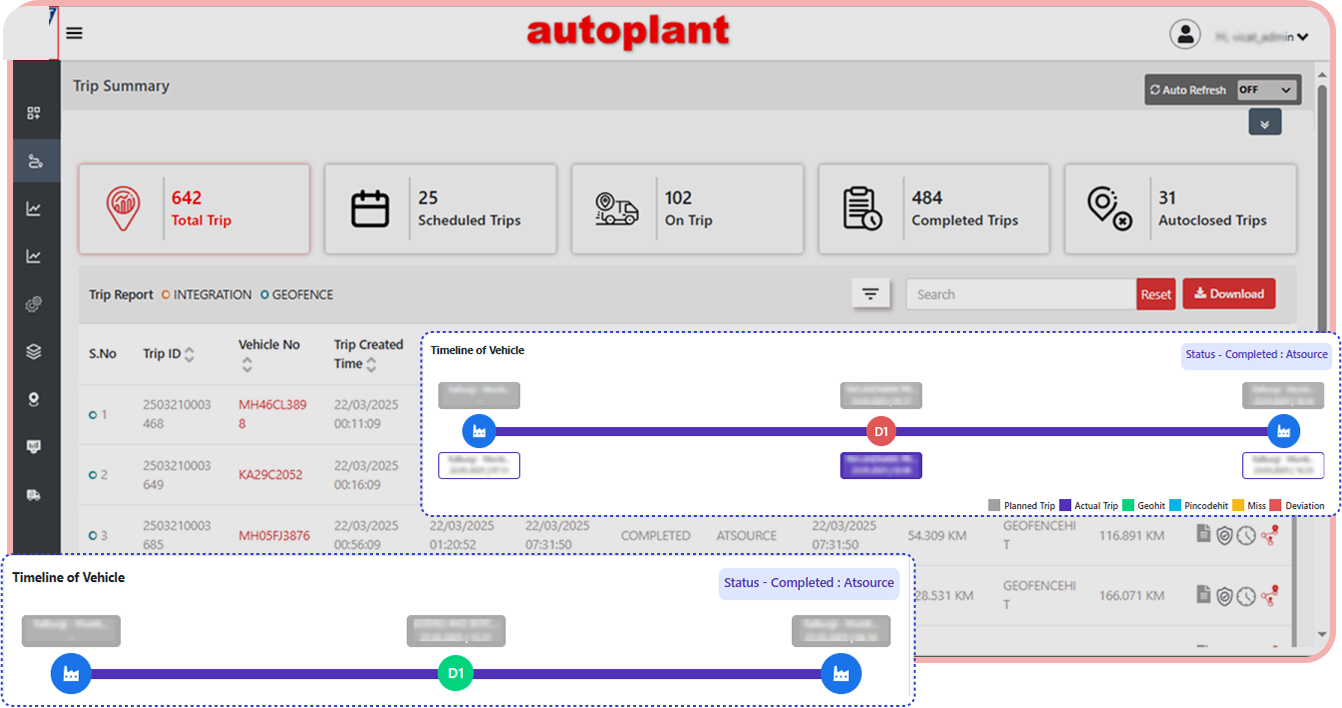
Task: Click the shield icon in row three
Action: pos(1225,535)
